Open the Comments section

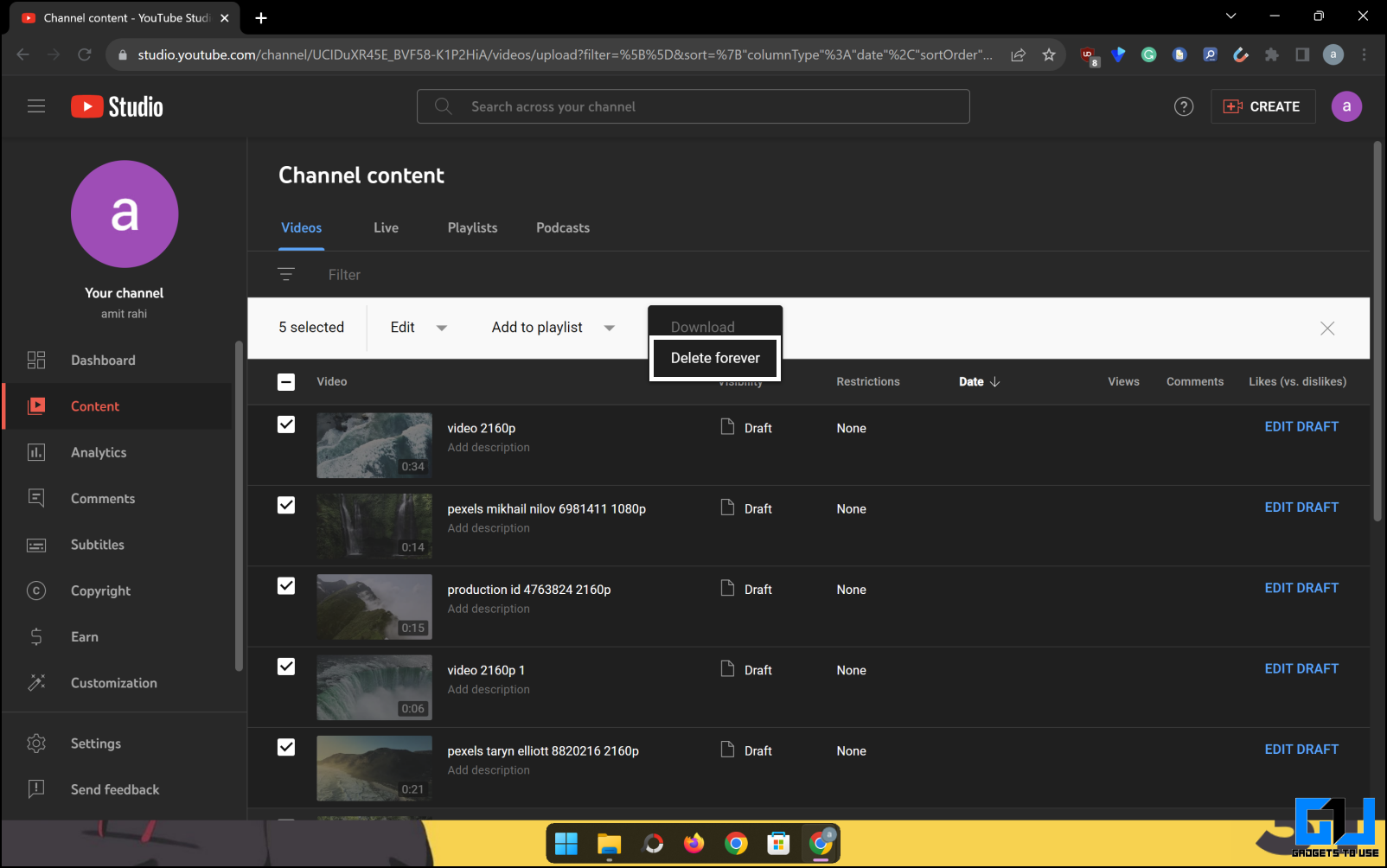[x=102, y=498]
